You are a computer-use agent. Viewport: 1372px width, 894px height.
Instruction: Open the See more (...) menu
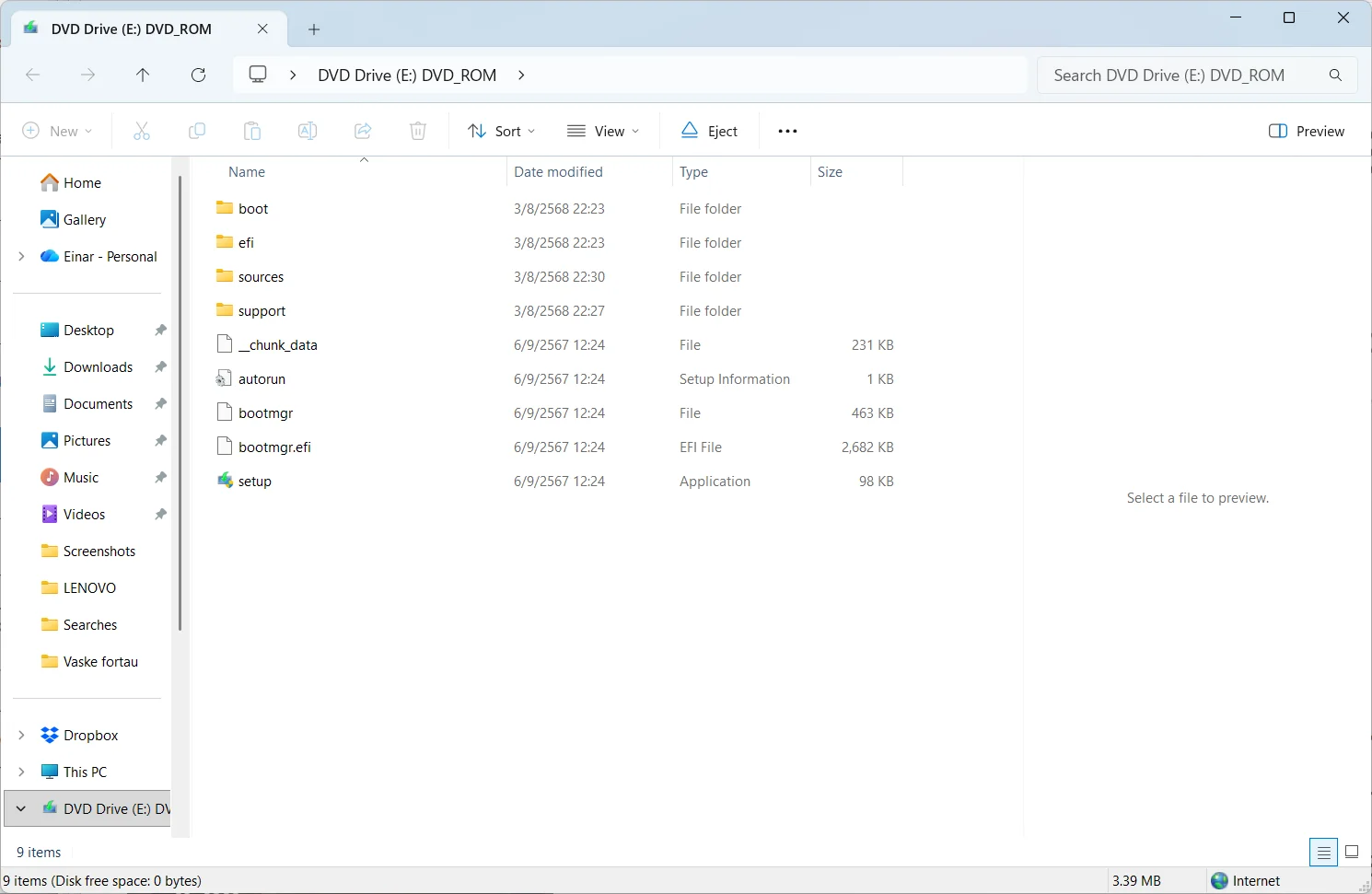coord(786,131)
